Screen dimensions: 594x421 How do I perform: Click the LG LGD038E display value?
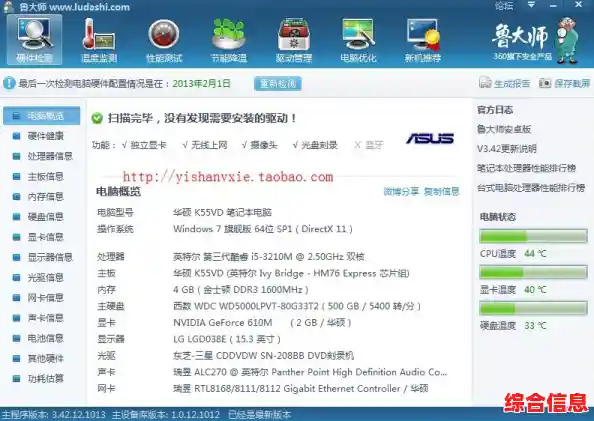pyautogui.click(x=227, y=339)
